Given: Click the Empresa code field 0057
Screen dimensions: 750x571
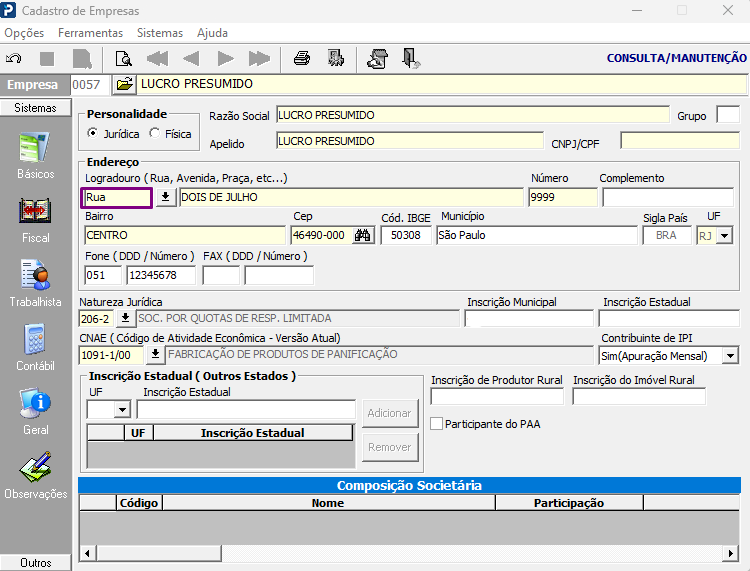Looking at the screenshot, I should click(90, 85).
